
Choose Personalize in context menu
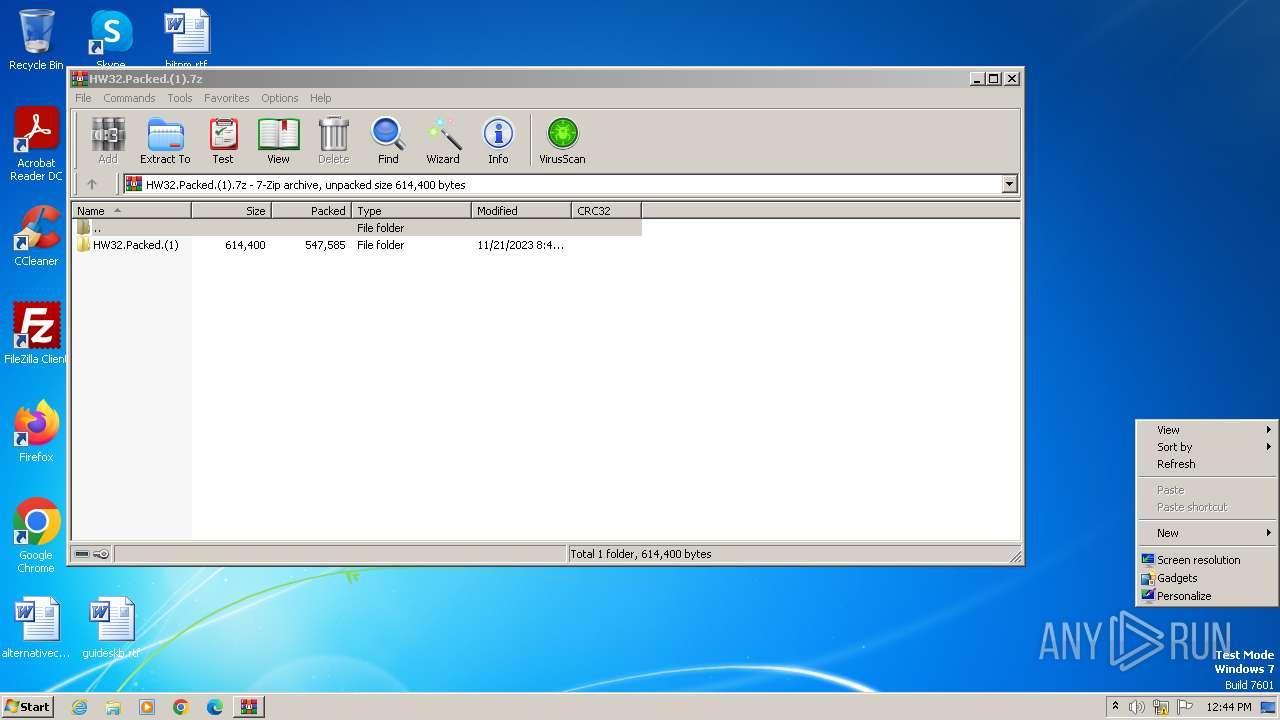pos(1207,596)
